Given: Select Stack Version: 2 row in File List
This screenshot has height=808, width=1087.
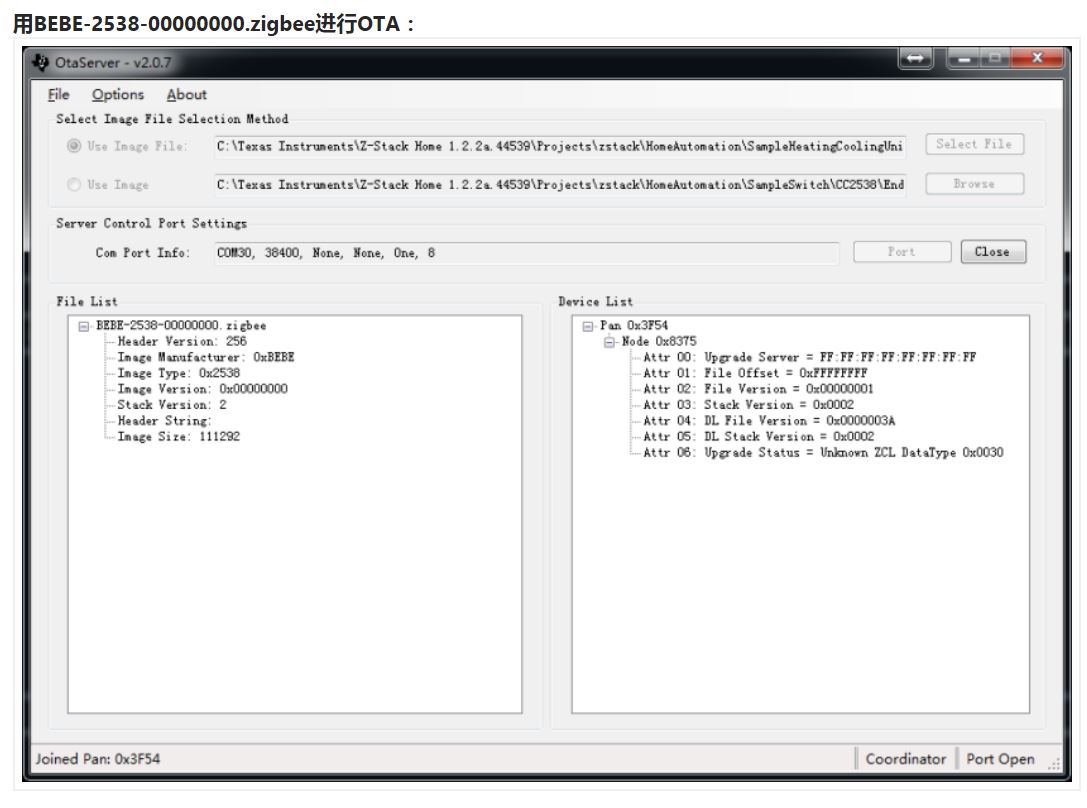Looking at the screenshot, I should 172,405.
